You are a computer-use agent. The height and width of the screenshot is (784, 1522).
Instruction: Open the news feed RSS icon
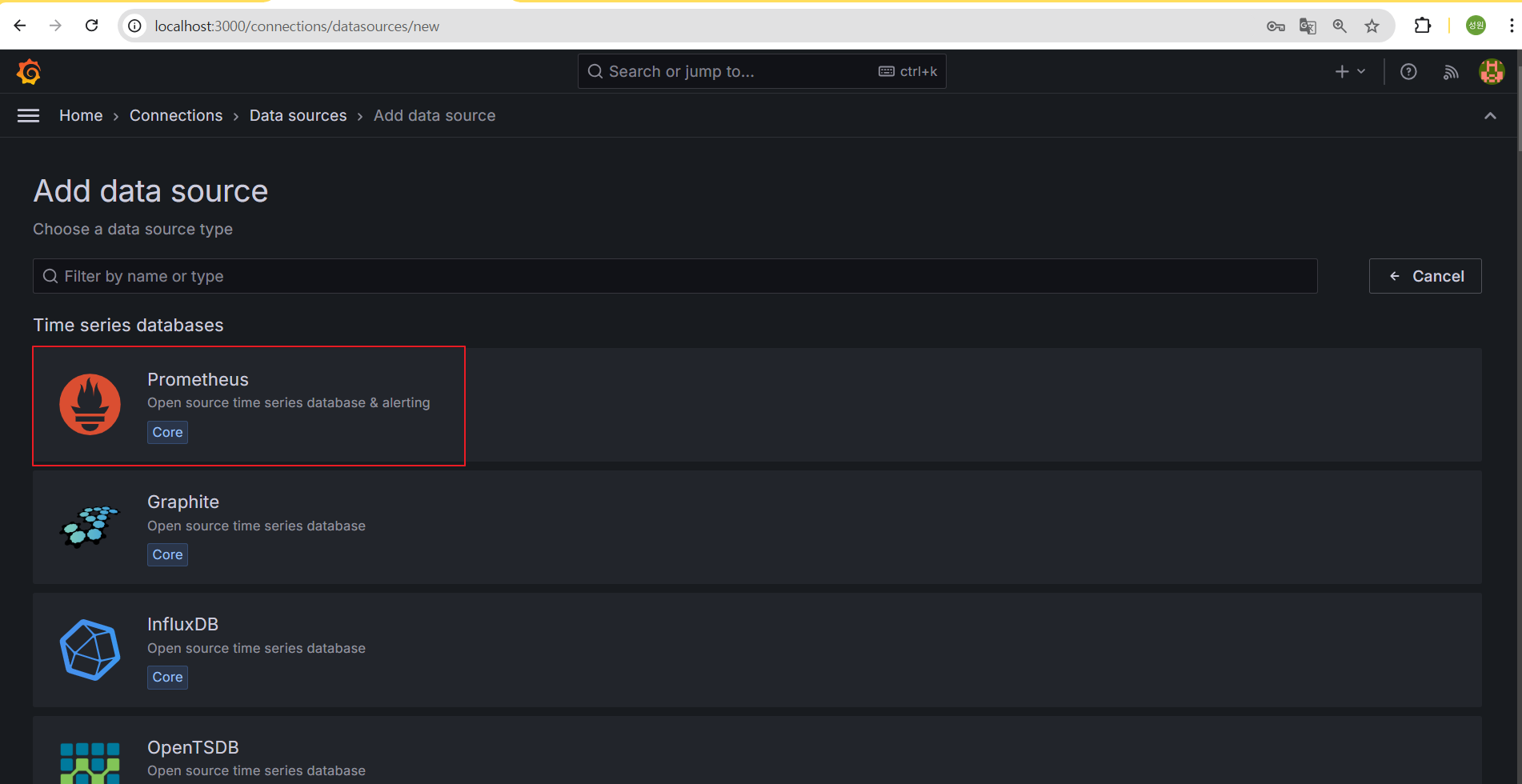click(x=1451, y=72)
